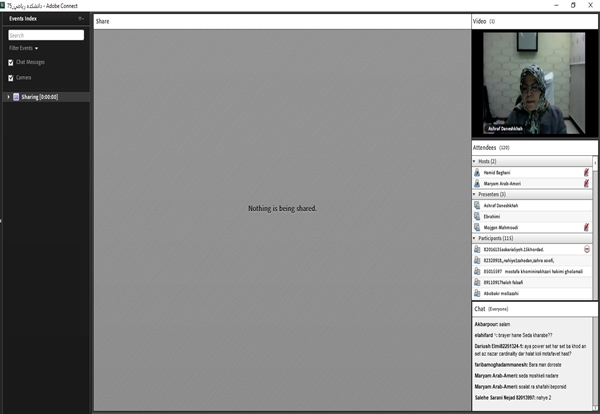Screen dimensions: 600x414
Task: Collapse the Participants (115) group
Action: click(475, 238)
